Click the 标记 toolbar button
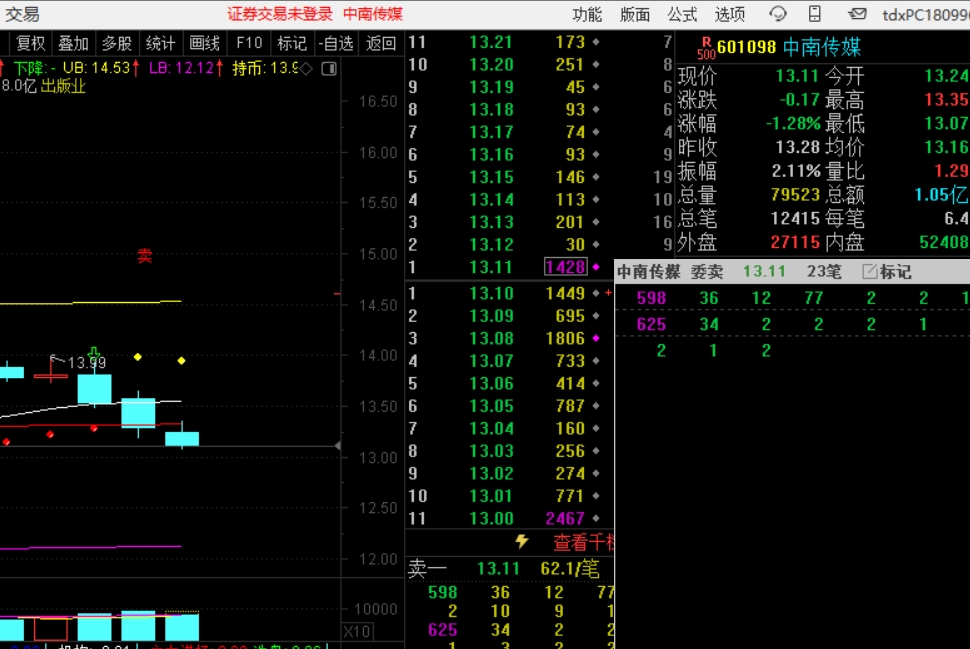The height and width of the screenshot is (649, 970). pos(292,43)
